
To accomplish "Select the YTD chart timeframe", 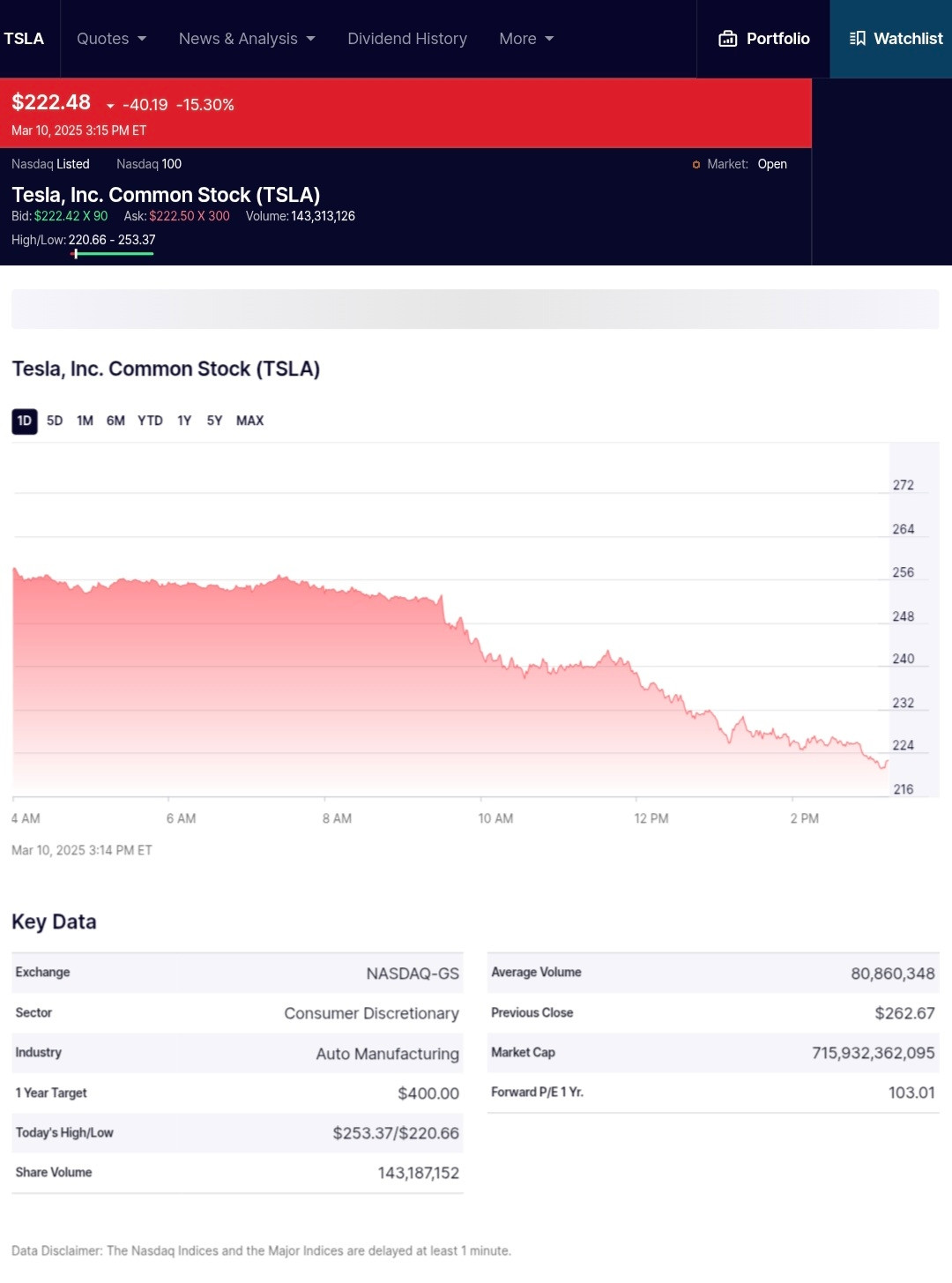I will (150, 421).
